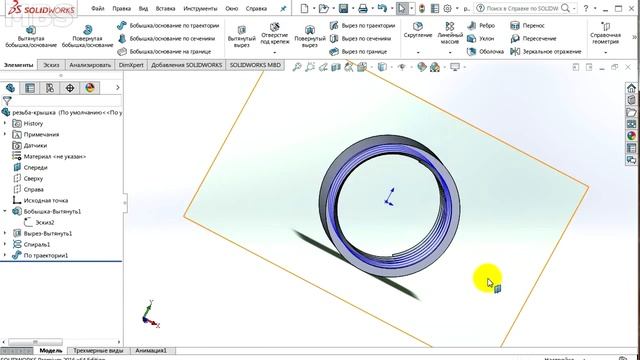Click Вытянутая бобышка/основание tool
Screen dimensions: 640x360
click(31, 37)
